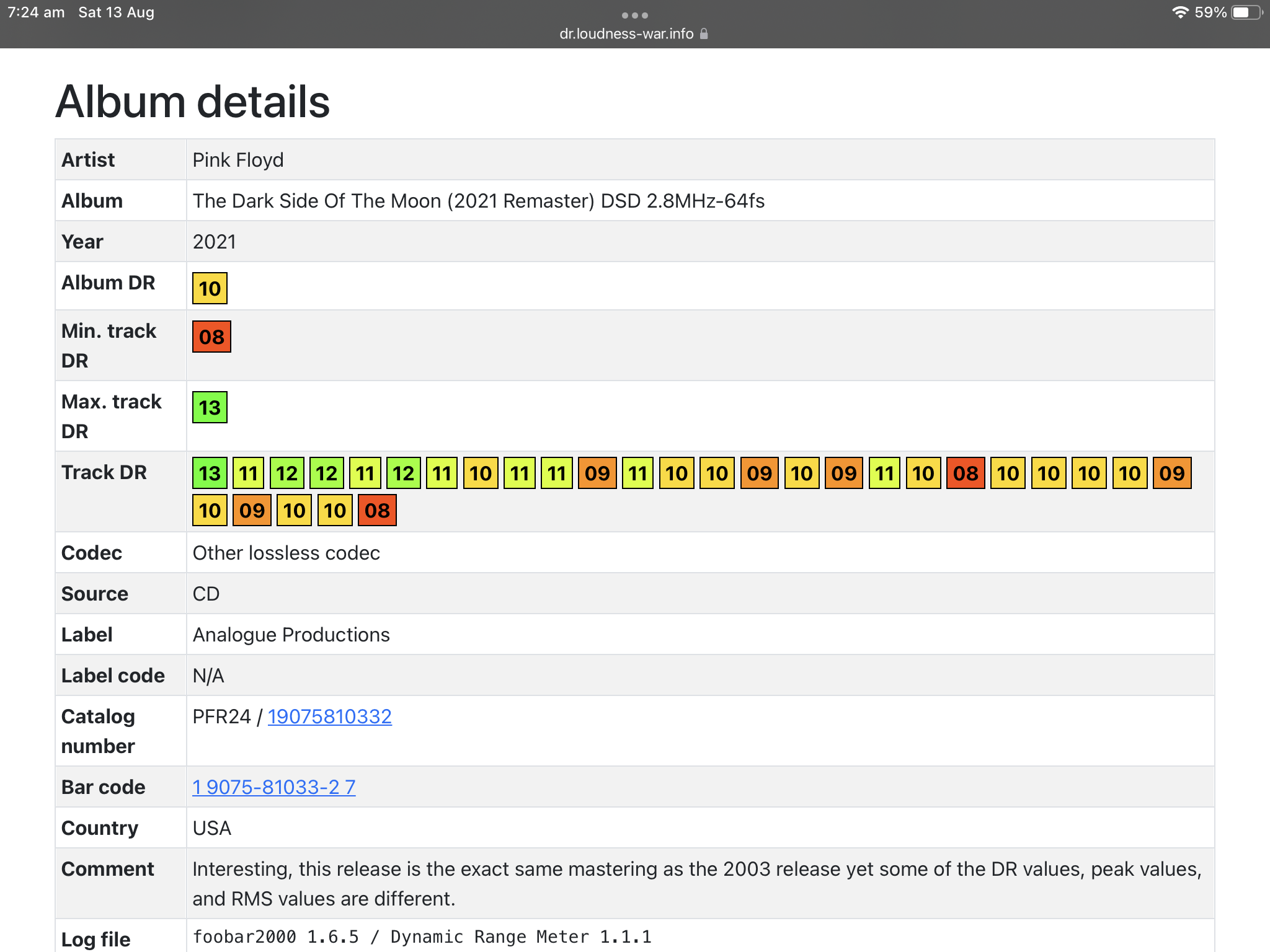This screenshot has height=952, width=1270.
Task: Click the foobar2000 log file line
Action: coord(422,937)
